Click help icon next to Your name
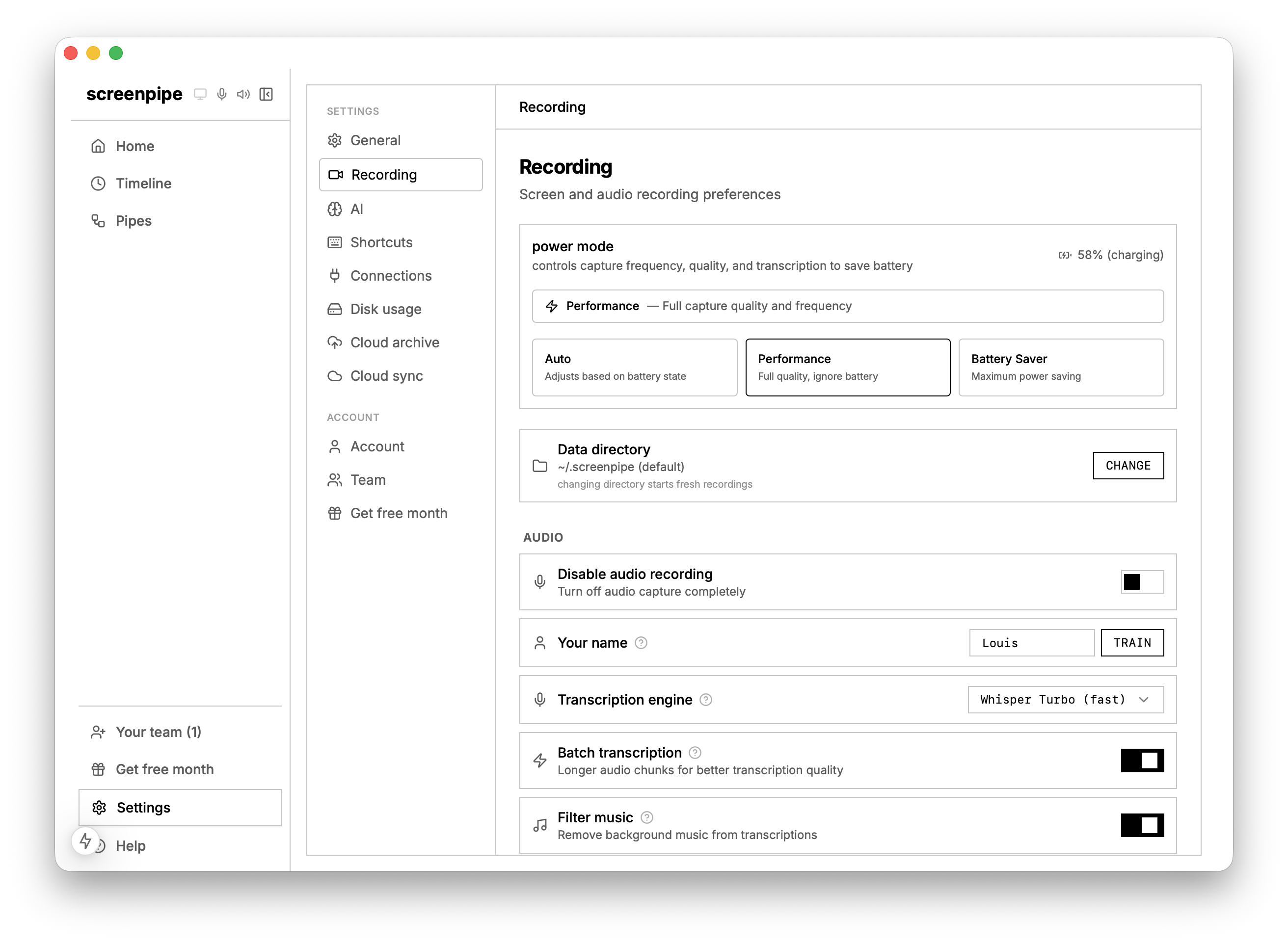 tap(641, 643)
